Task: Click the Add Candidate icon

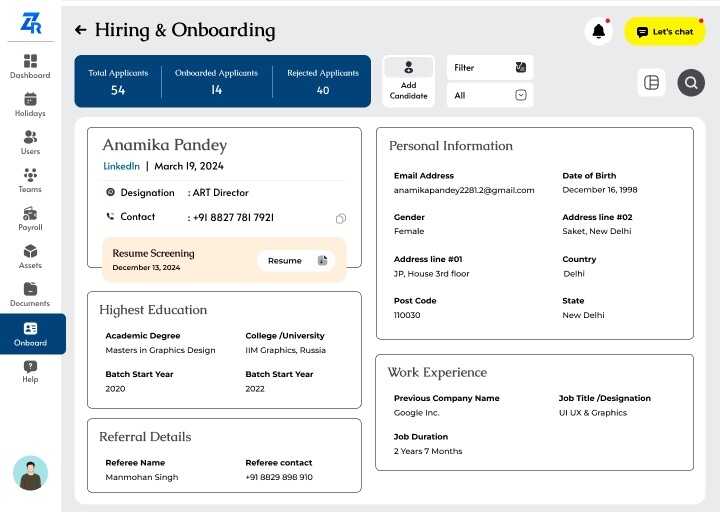Action: 408,68
